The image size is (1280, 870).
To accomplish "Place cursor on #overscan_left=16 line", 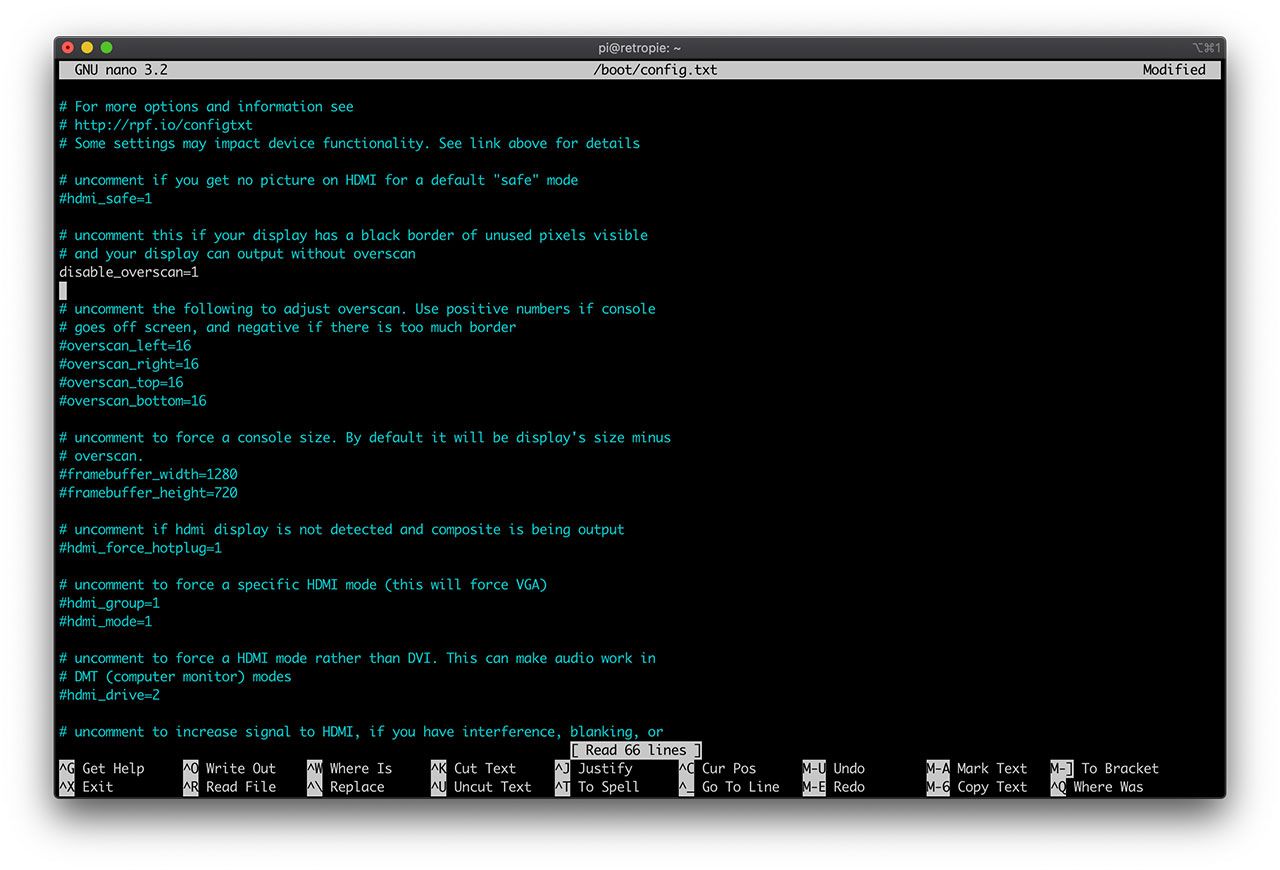I will [125, 345].
